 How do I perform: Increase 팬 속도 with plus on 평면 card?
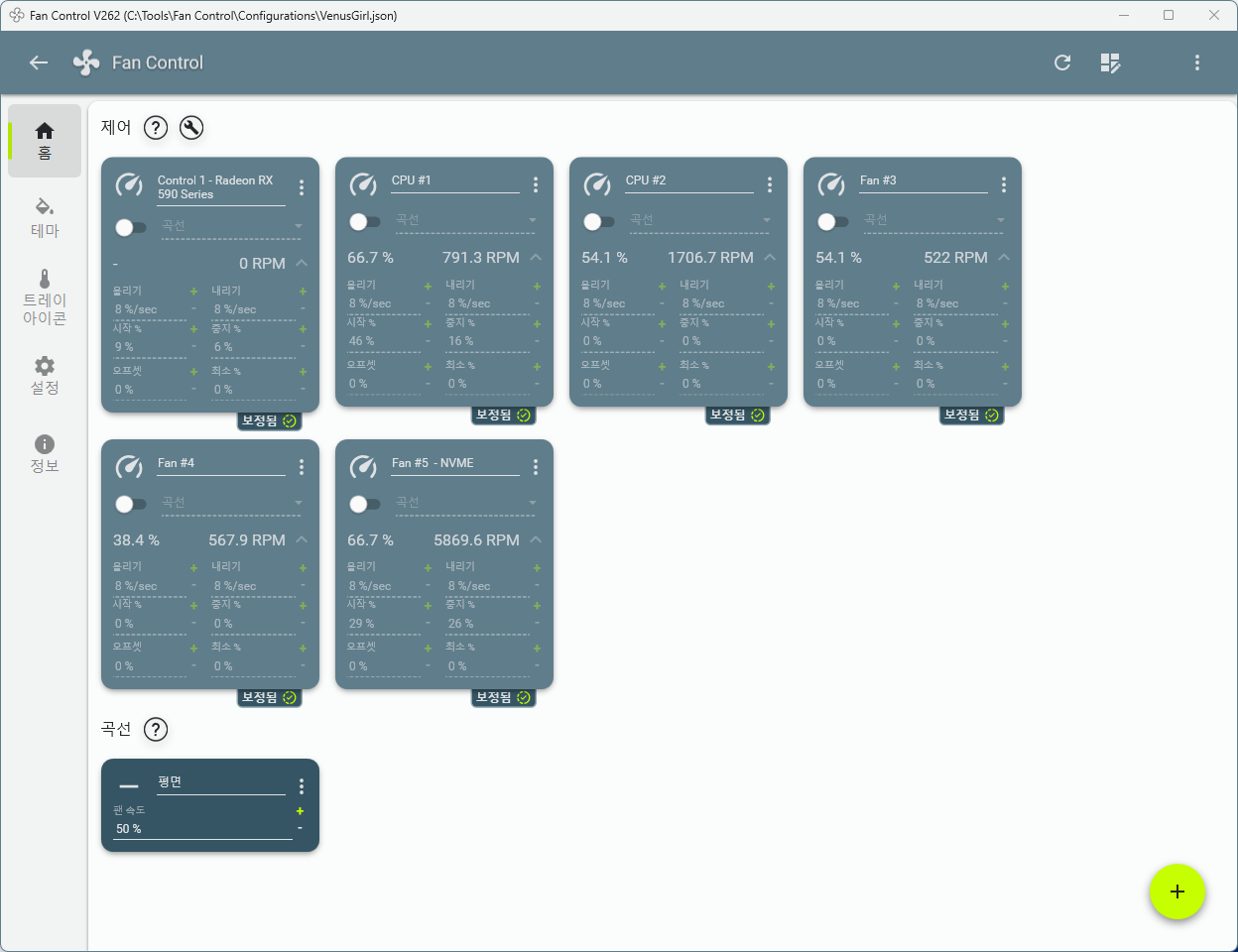coord(300,811)
